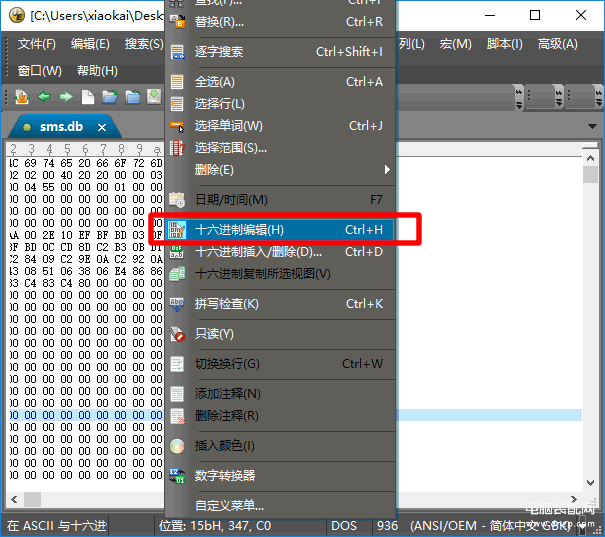605x537 pixels.
Task: Choose 选择范围(S)... menu entry
Action: pos(281,148)
